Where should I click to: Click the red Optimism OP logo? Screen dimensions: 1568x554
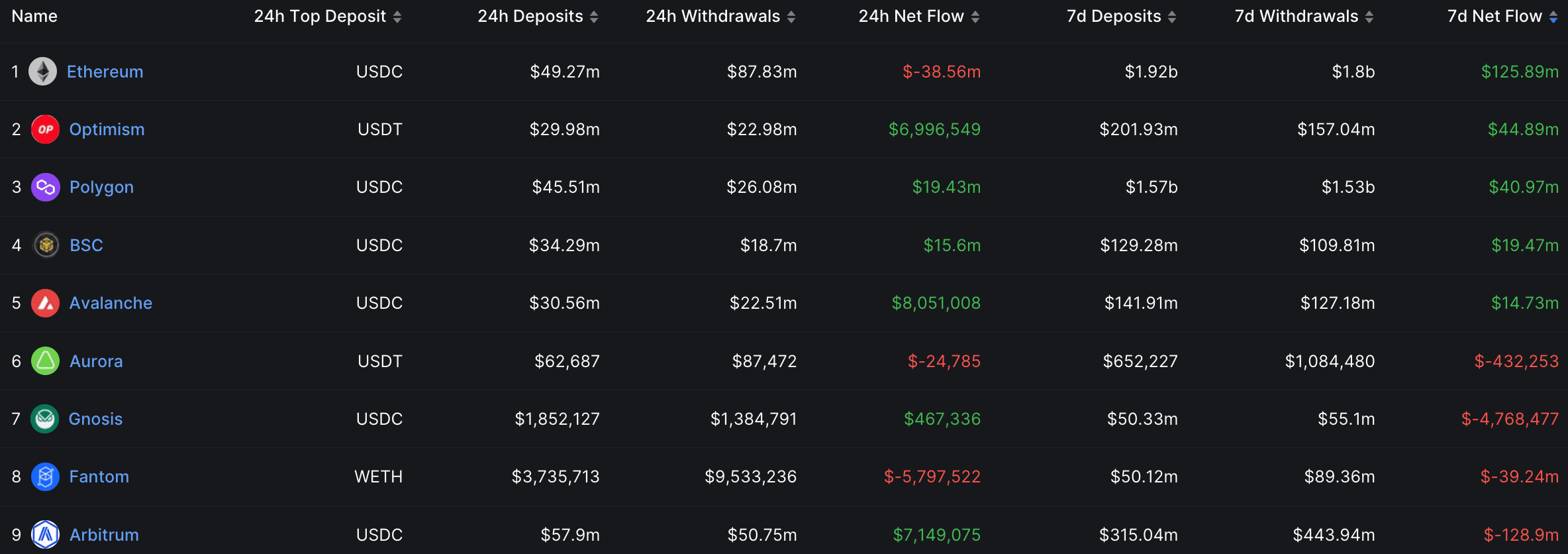coord(46,129)
